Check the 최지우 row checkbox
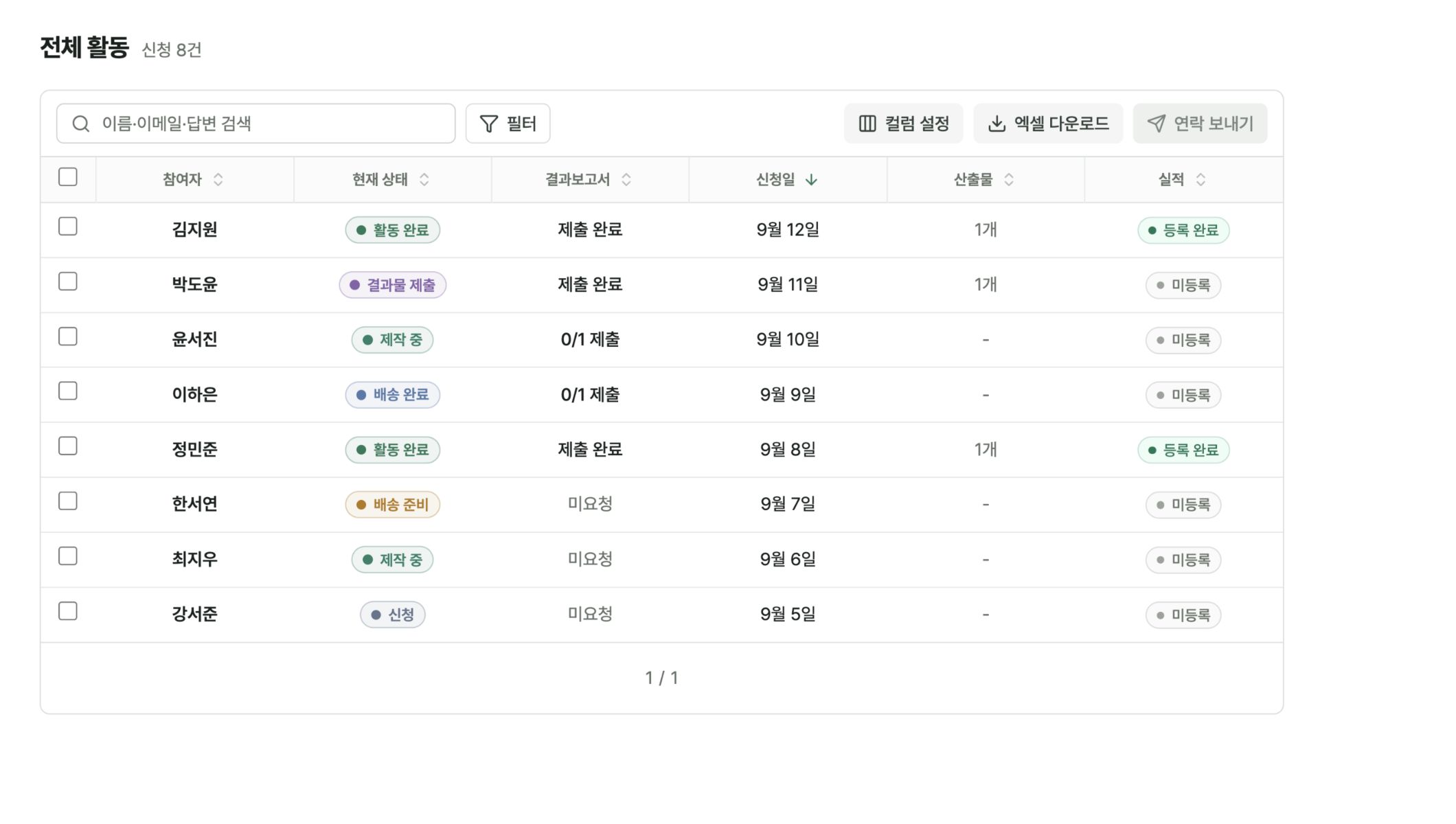This screenshot has width=1456, height=824. click(68, 556)
